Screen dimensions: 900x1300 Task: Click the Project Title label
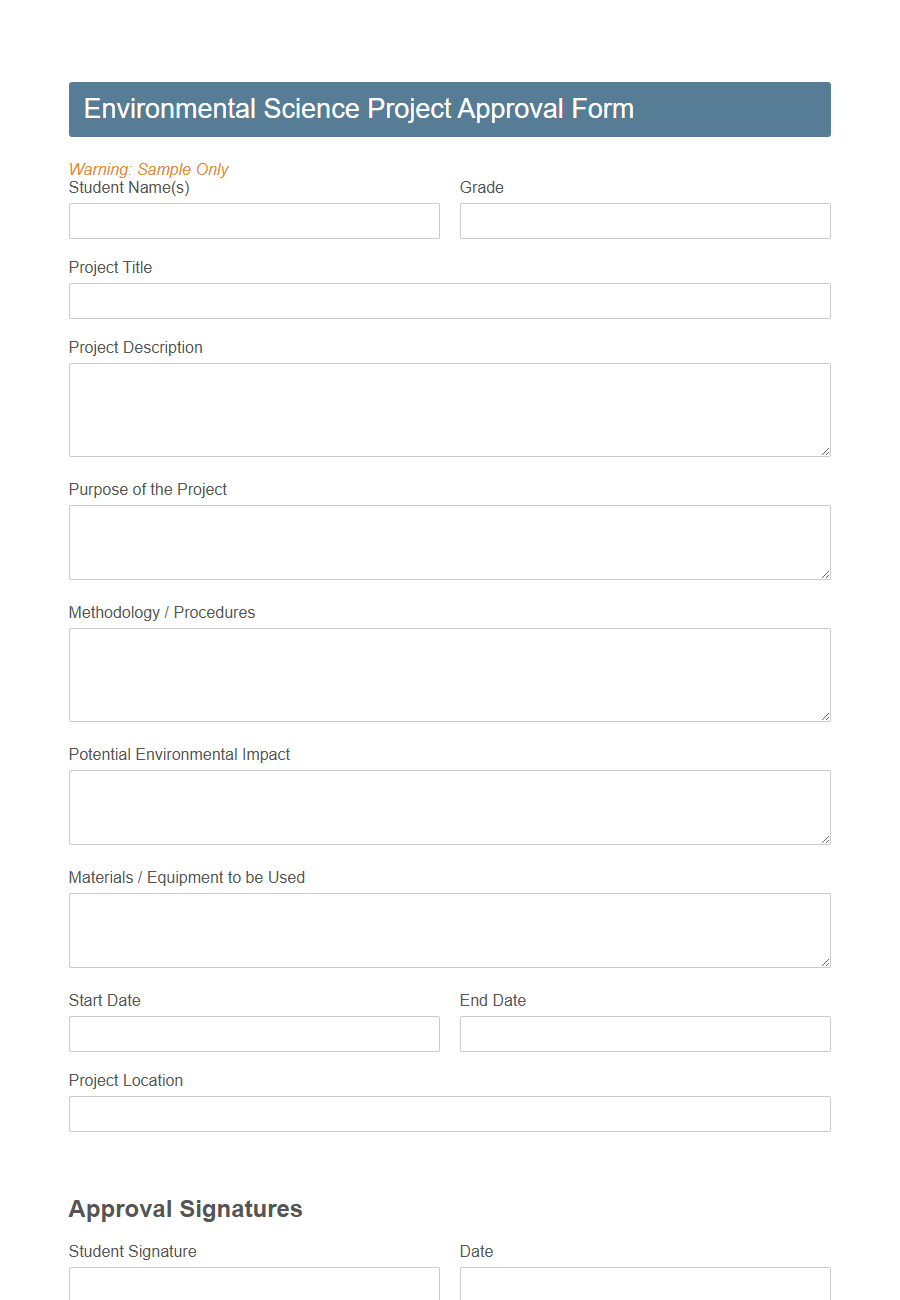pos(110,267)
